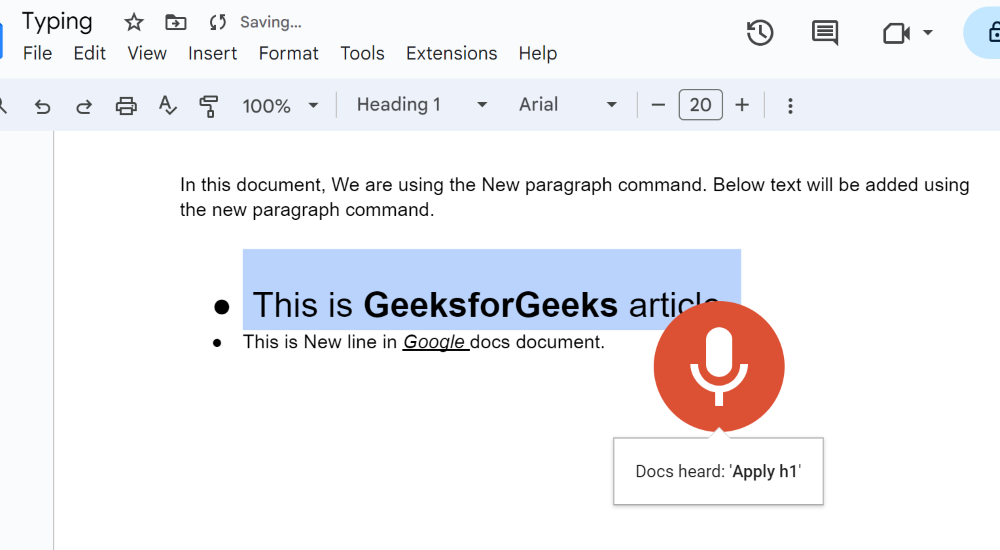Click the font size field showing 20

point(700,105)
